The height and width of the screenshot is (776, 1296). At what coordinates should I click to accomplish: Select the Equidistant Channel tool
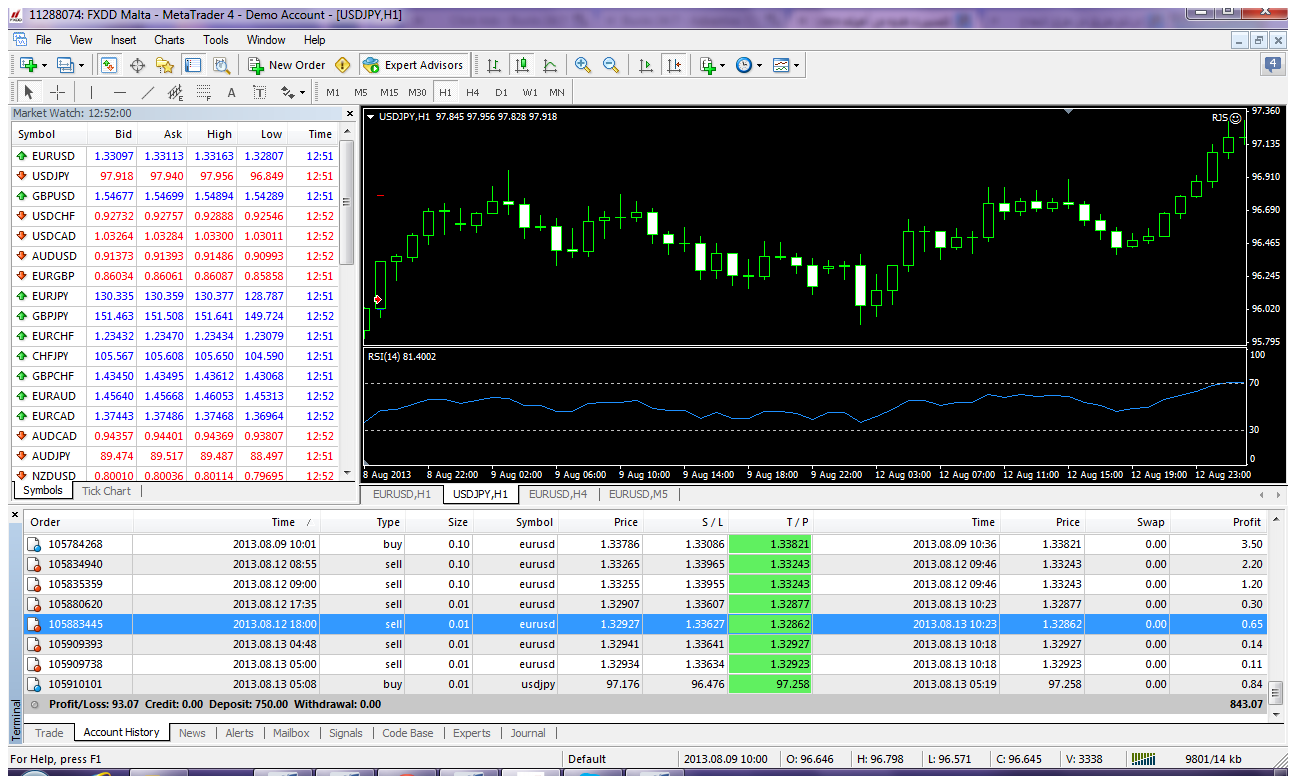175,92
